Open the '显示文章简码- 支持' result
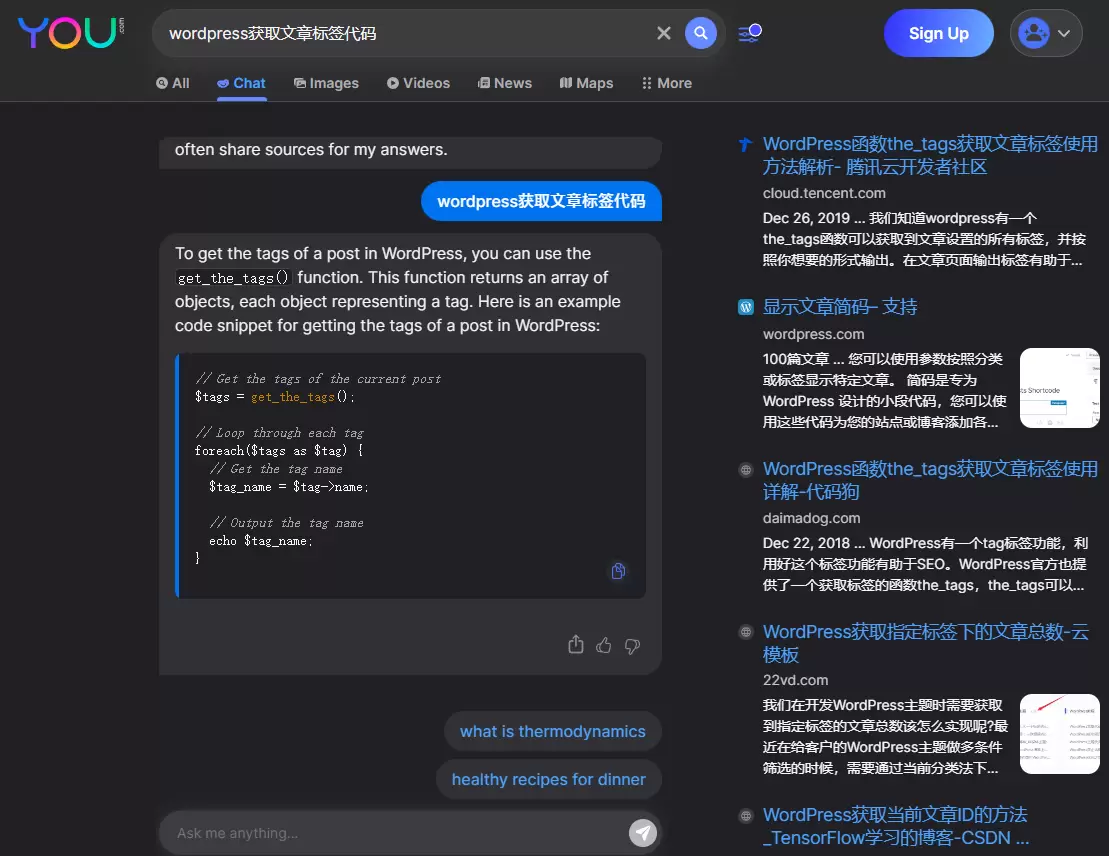The height and width of the screenshot is (856, 1109). tap(840, 307)
